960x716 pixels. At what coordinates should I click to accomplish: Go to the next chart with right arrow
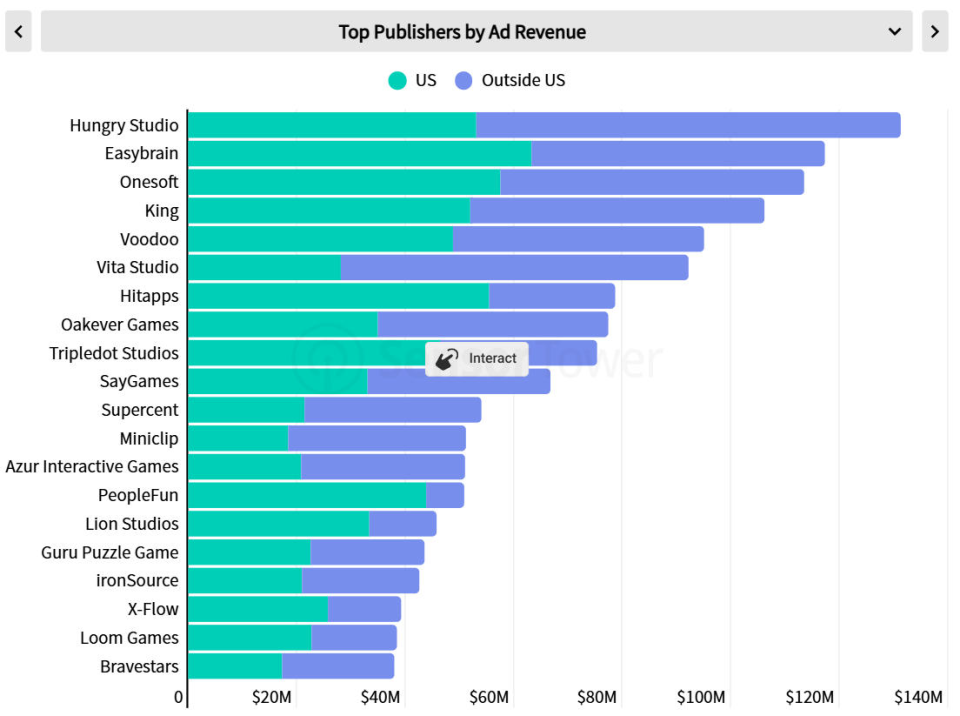pyautogui.click(x=934, y=31)
